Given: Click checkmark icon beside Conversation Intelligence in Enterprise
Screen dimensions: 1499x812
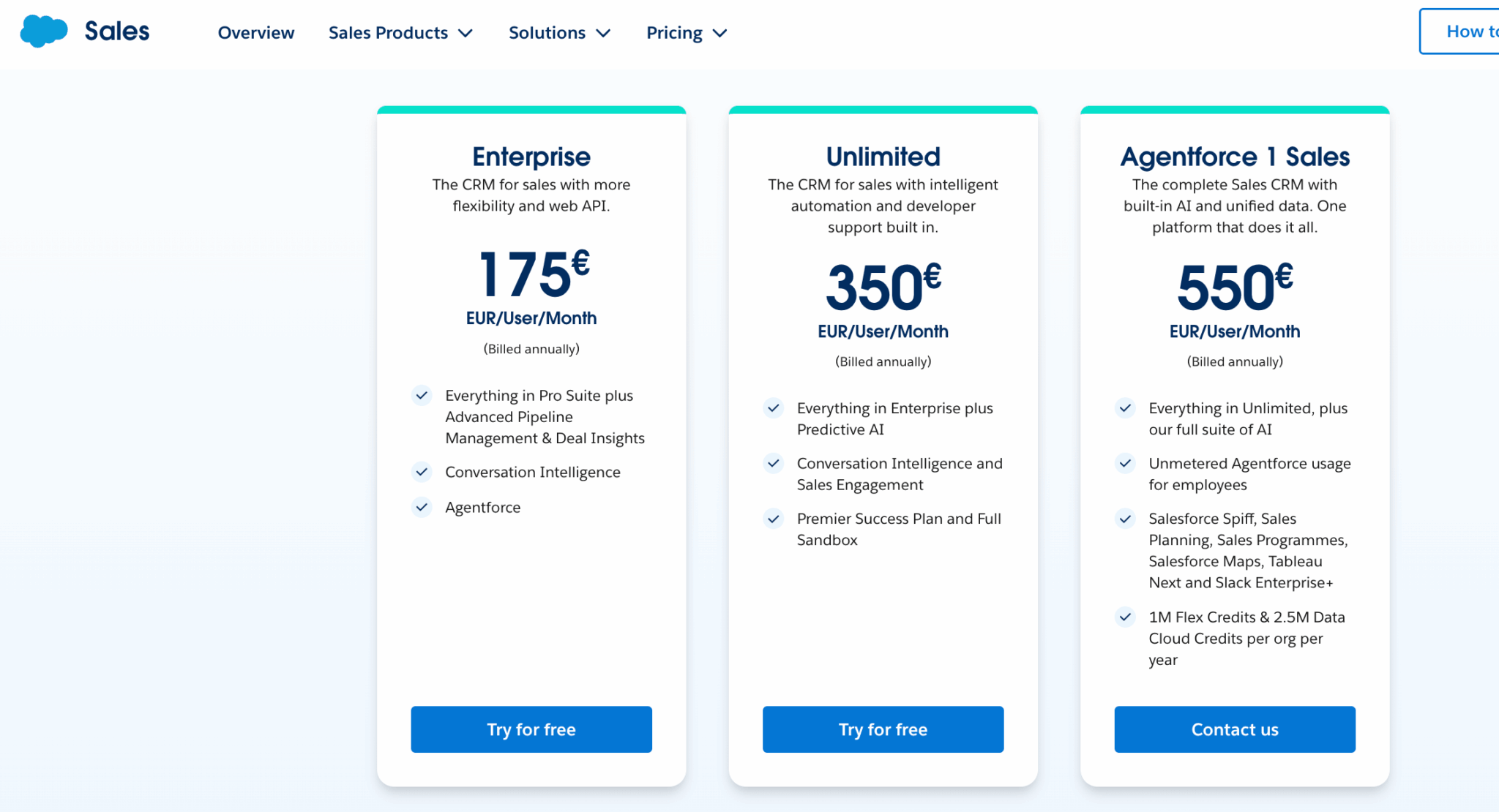Looking at the screenshot, I should (x=422, y=472).
